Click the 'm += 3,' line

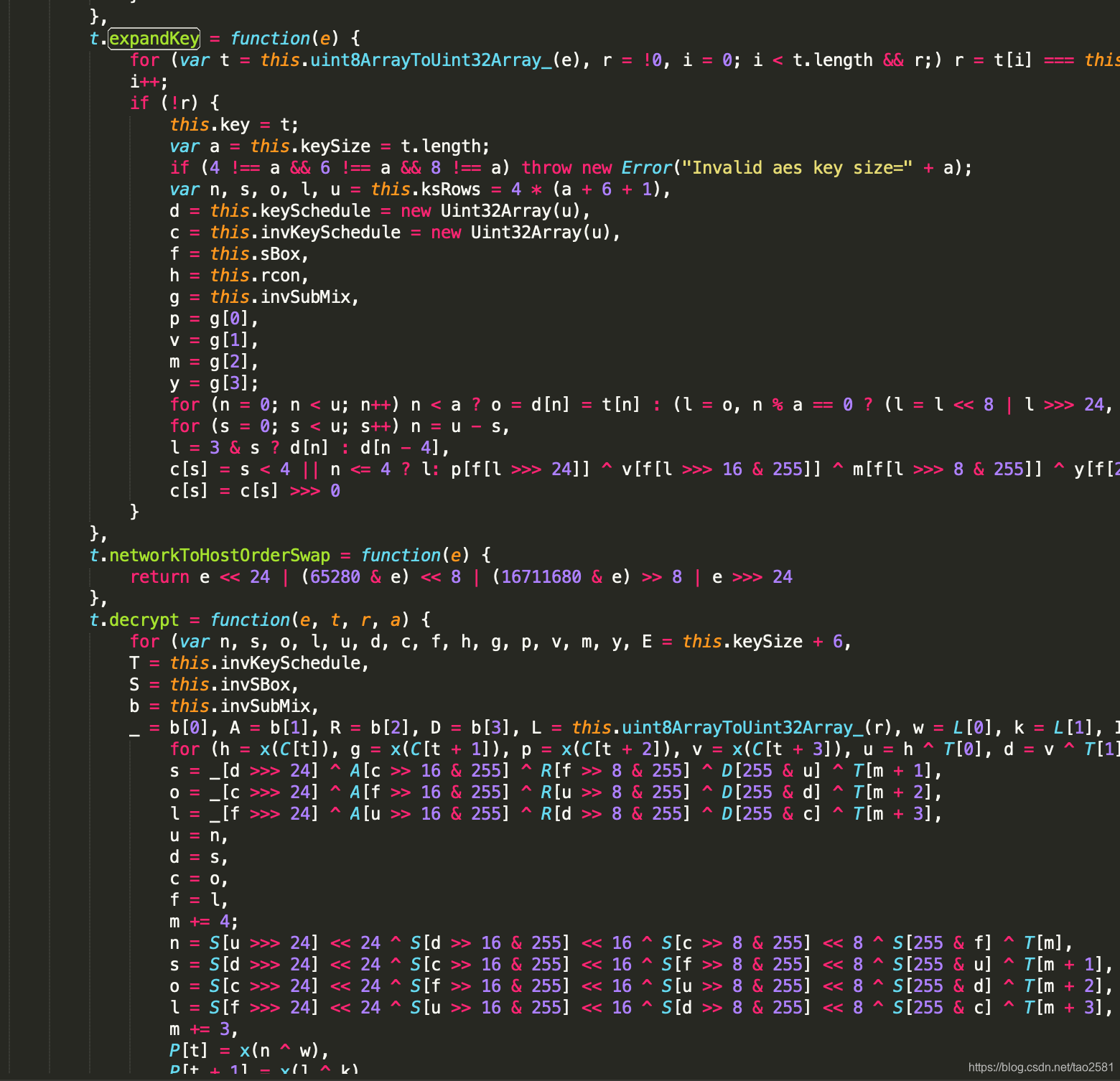point(205,1029)
